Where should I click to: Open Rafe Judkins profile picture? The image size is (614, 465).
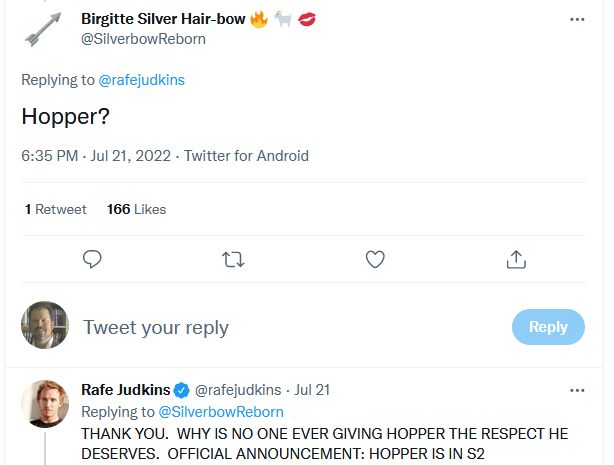click(x=45, y=403)
